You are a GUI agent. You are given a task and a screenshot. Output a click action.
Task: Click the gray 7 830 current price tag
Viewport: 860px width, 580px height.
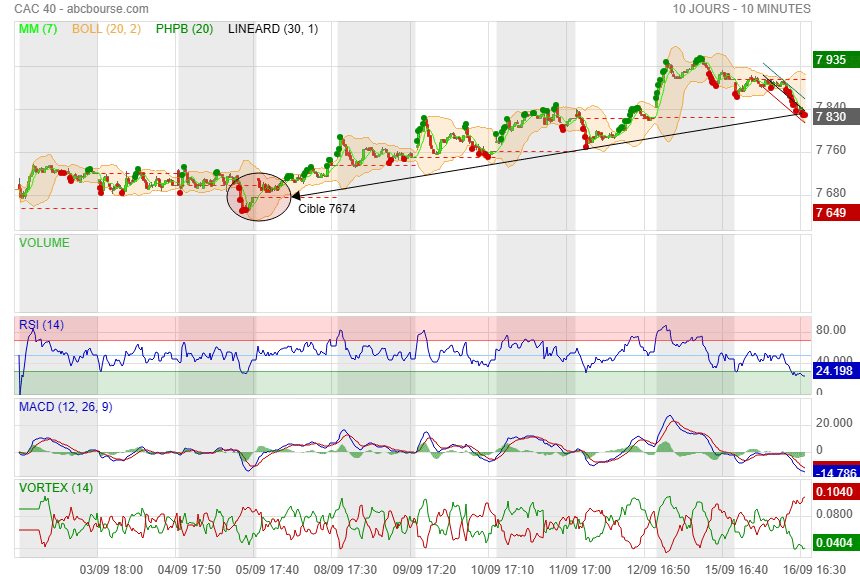tap(833, 117)
